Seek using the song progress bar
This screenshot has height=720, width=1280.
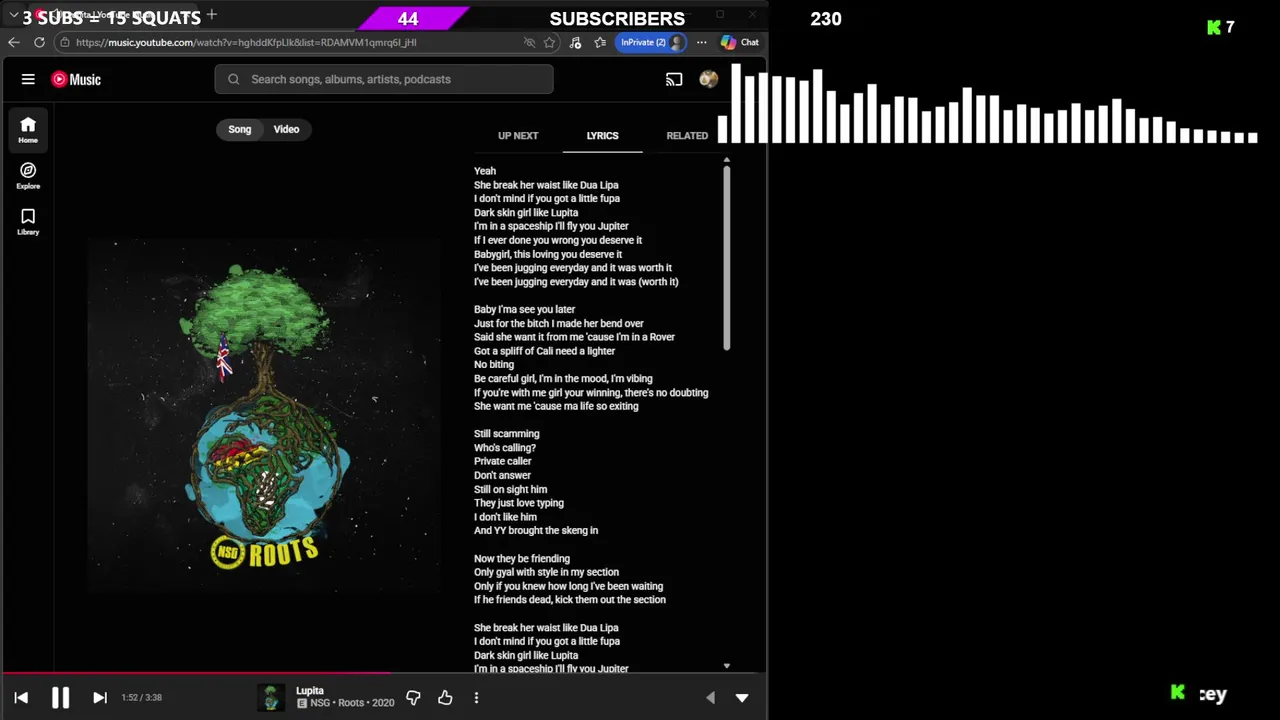click(x=384, y=673)
